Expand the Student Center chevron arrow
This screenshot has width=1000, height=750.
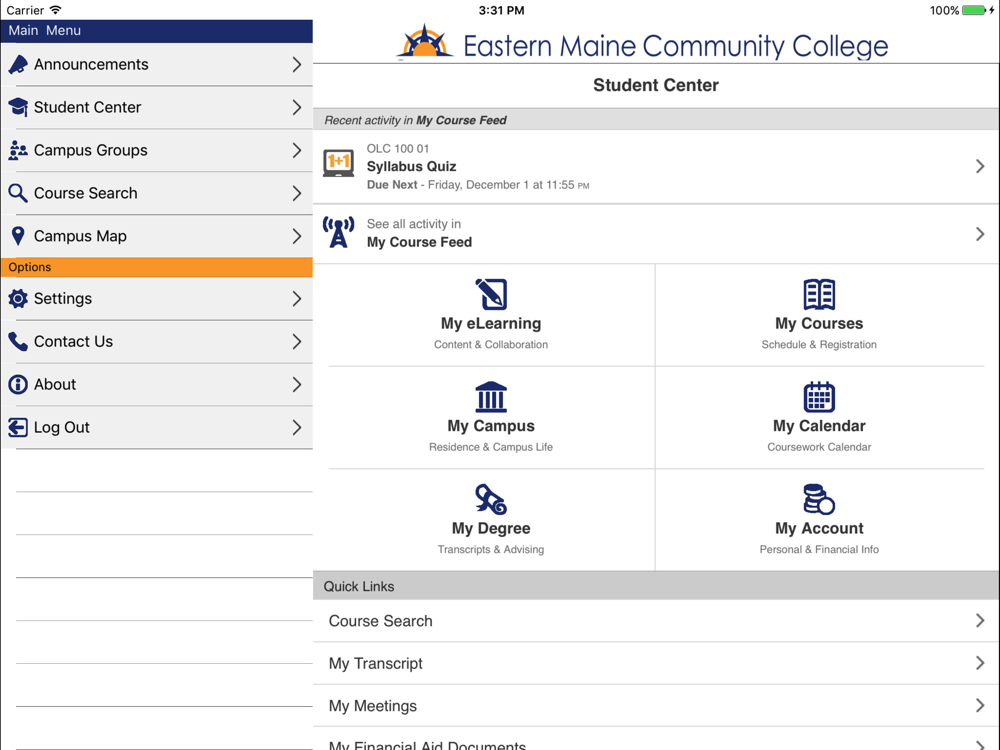297,107
